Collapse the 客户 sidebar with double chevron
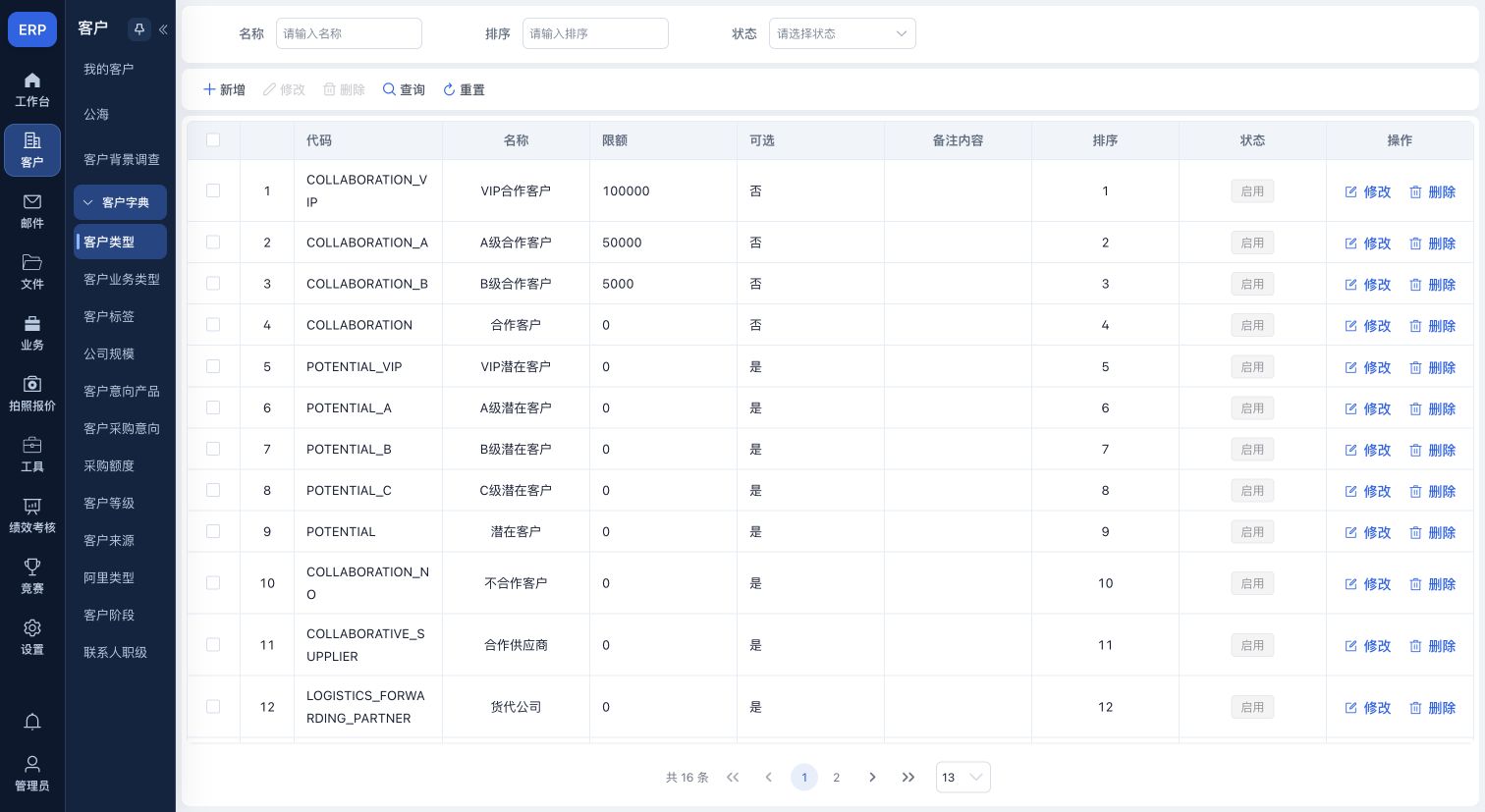This screenshot has width=1485, height=812. click(163, 29)
